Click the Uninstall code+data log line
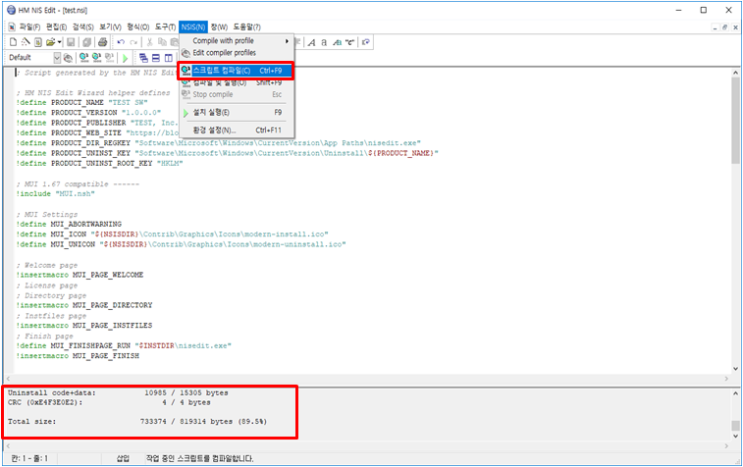 (118, 393)
